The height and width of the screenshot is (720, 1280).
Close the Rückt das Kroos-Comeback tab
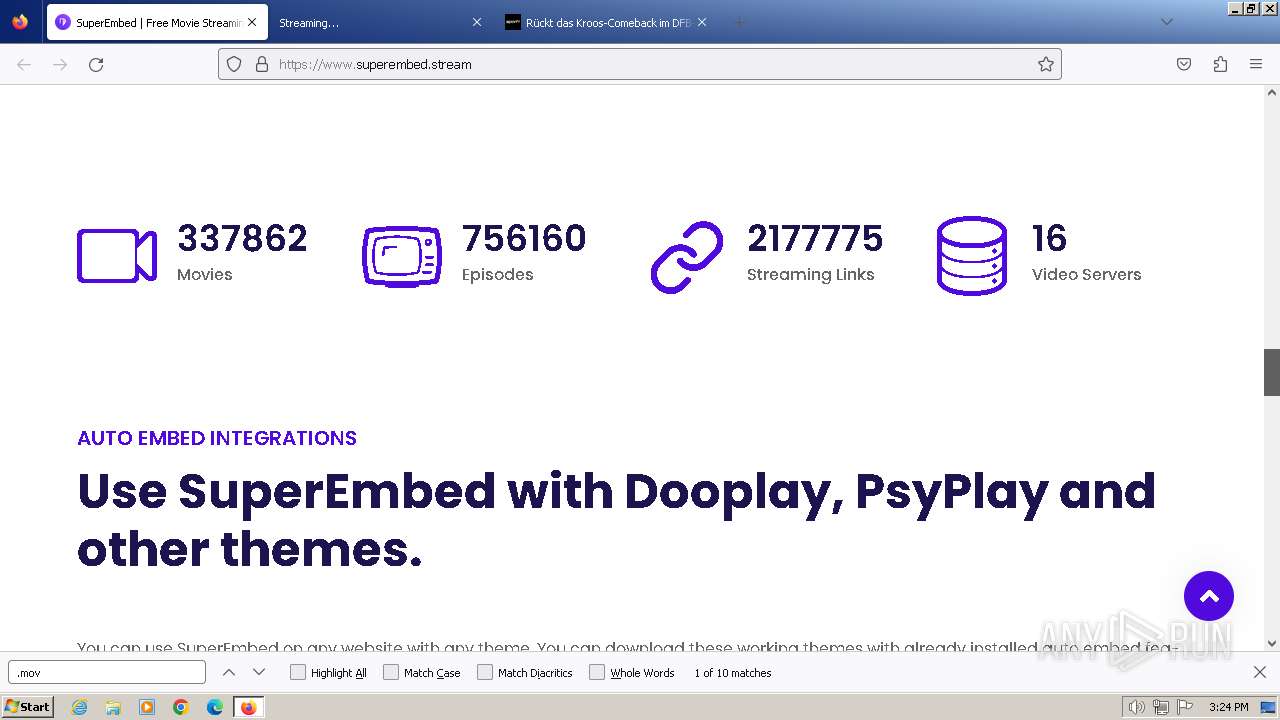tap(701, 22)
